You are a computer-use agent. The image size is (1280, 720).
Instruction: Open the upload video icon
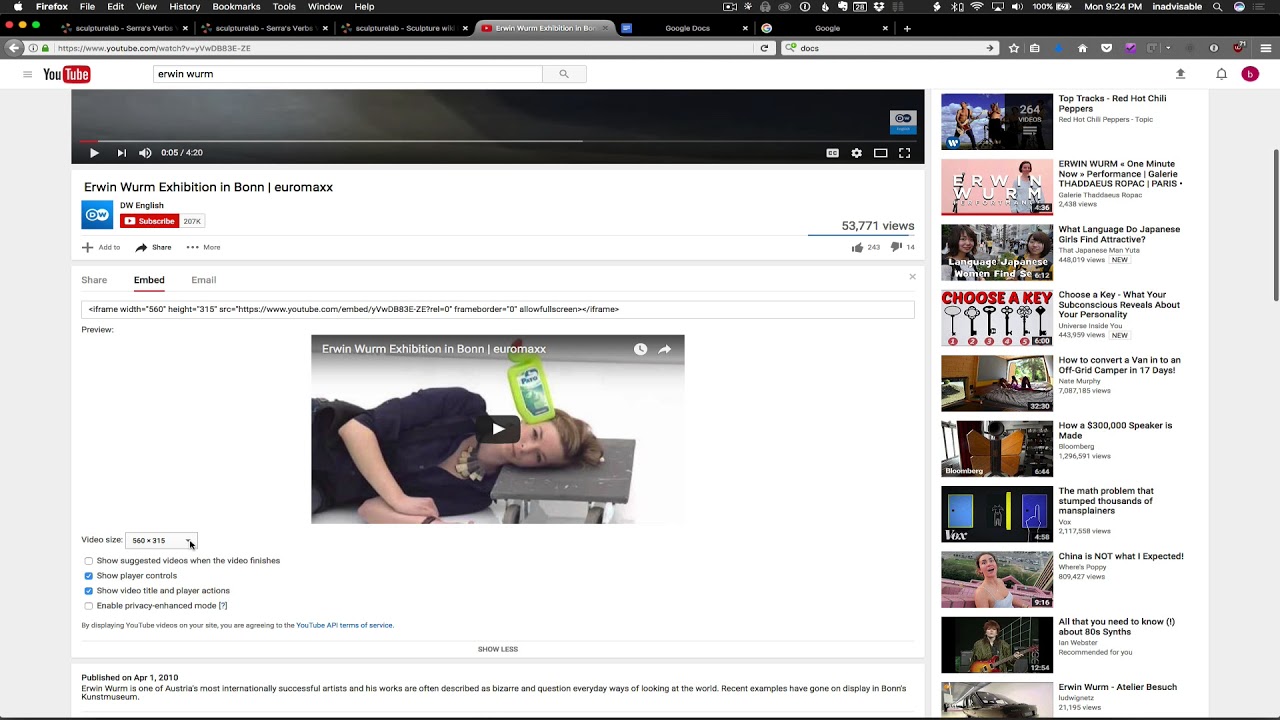(x=1180, y=74)
